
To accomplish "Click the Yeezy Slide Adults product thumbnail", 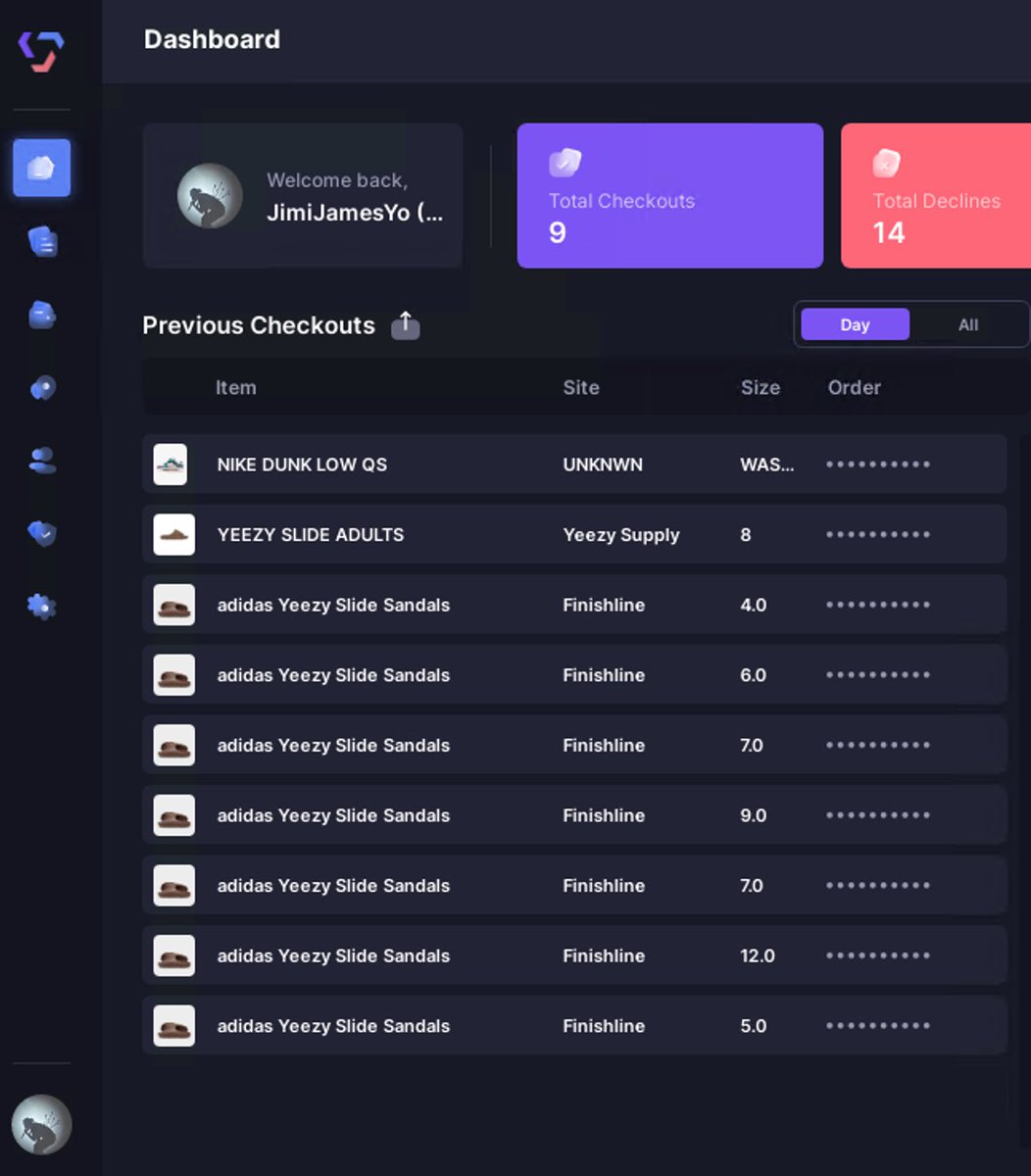I will (174, 535).
